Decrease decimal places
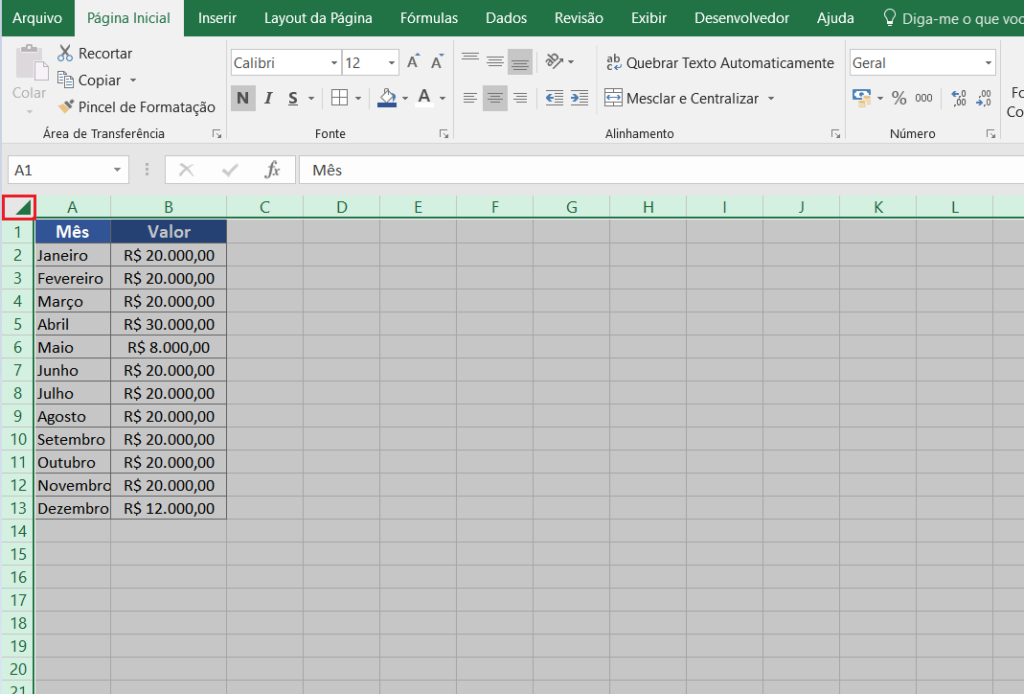Viewport: 1024px width, 694px height. [984, 98]
